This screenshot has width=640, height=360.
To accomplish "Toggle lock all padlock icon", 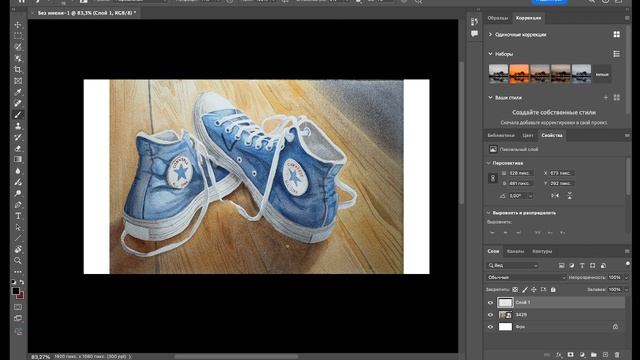I will [x=553, y=289].
